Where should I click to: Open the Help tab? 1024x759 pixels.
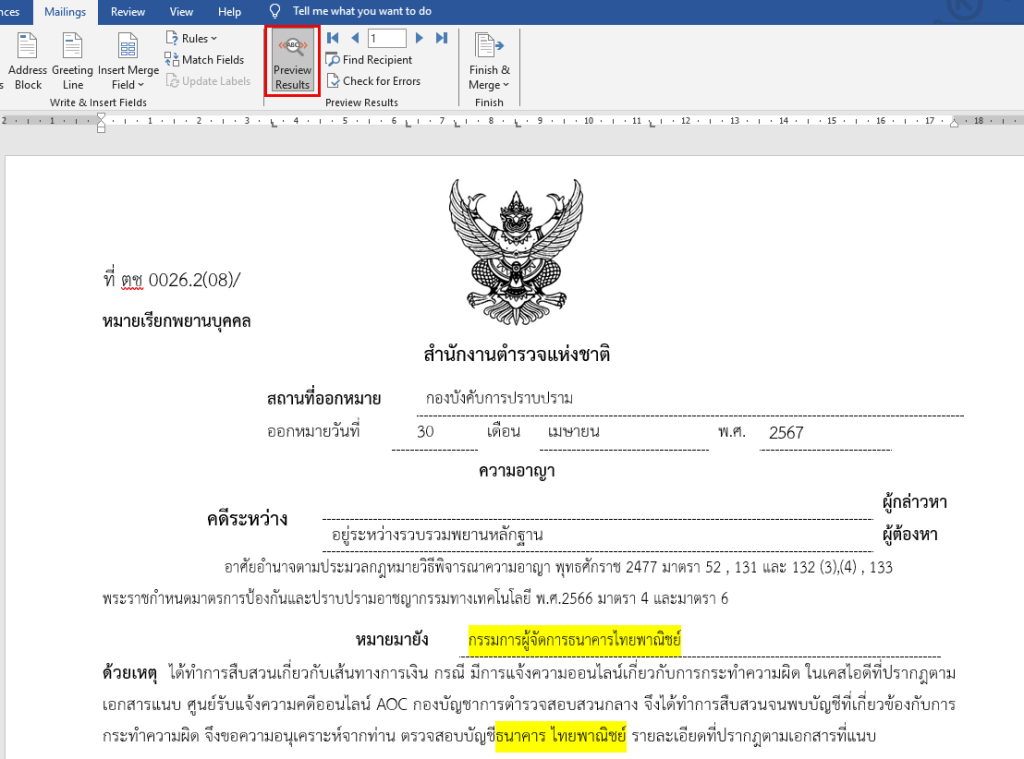pyautogui.click(x=229, y=12)
